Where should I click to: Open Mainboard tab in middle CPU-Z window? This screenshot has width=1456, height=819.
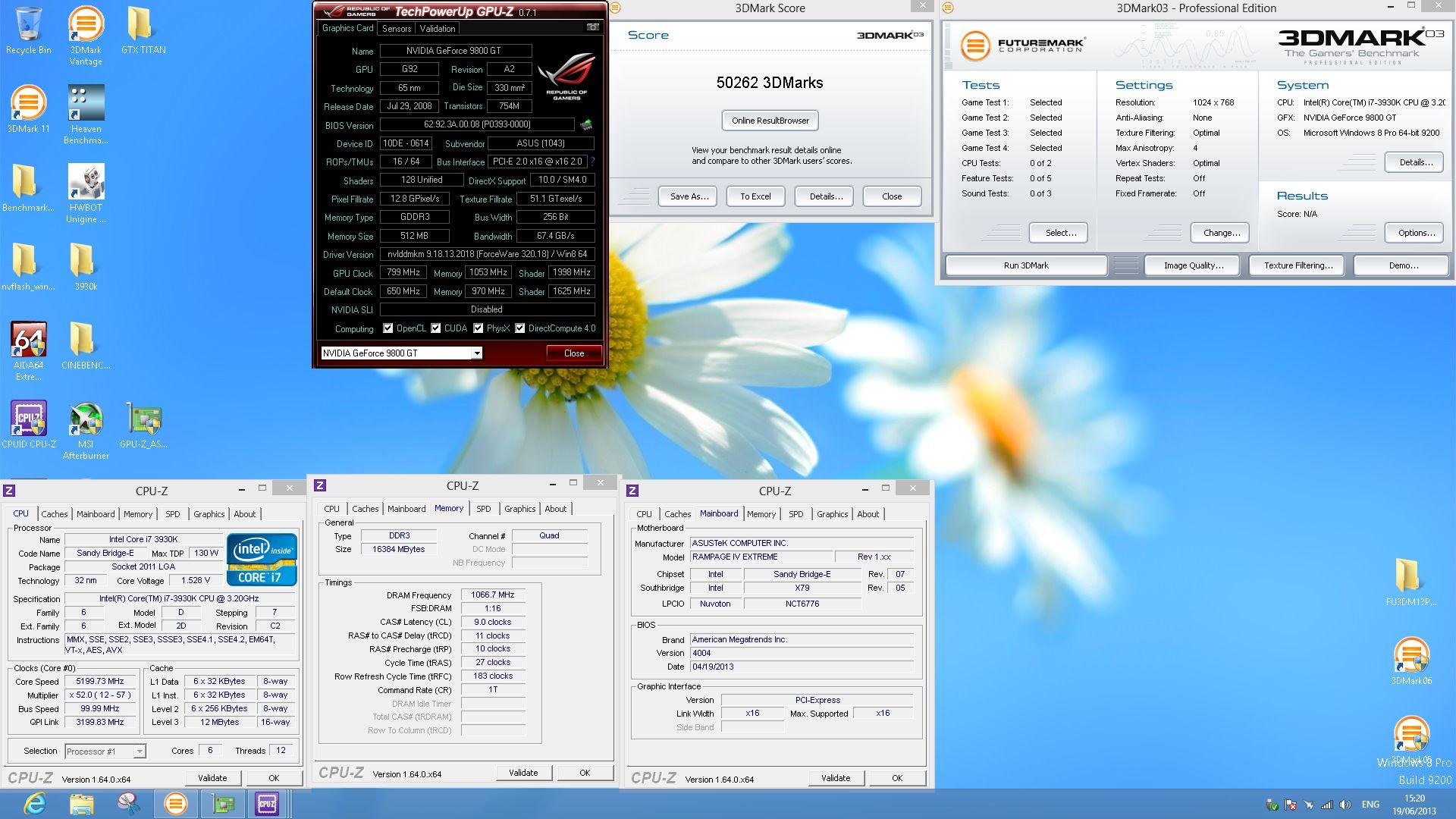tap(406, 509)
